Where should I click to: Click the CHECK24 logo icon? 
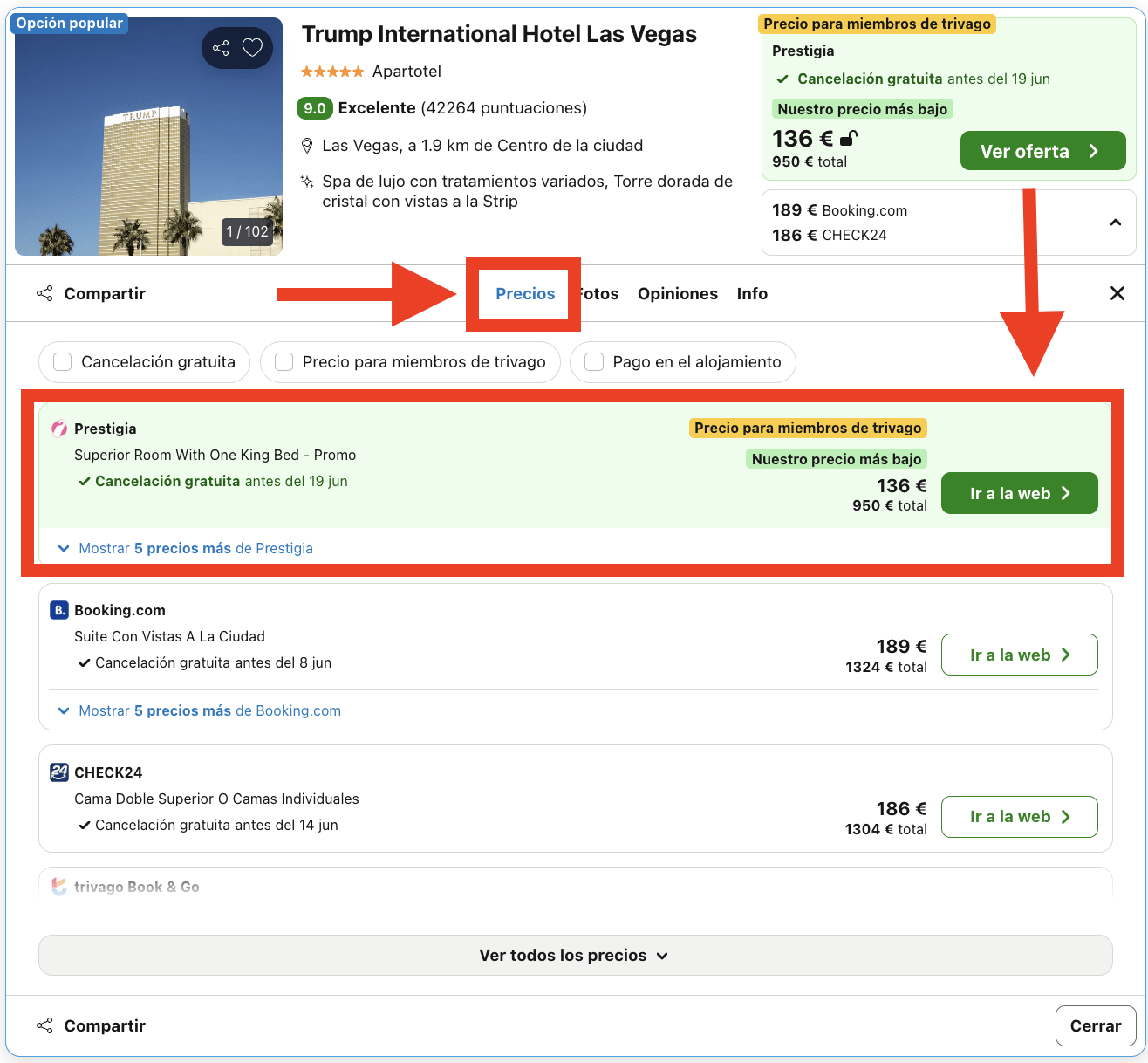click(x=58, y=772)
